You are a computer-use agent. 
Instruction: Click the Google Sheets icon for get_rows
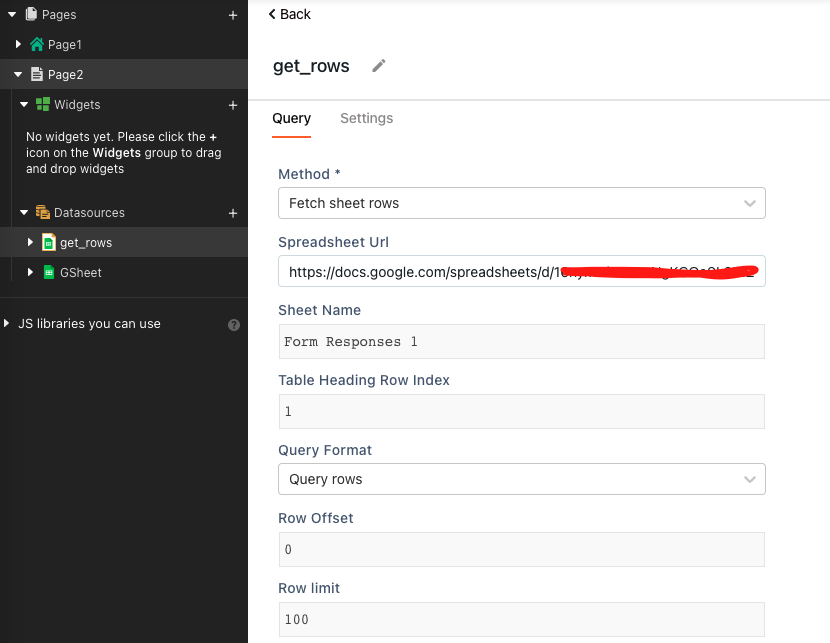pos(48,243)
